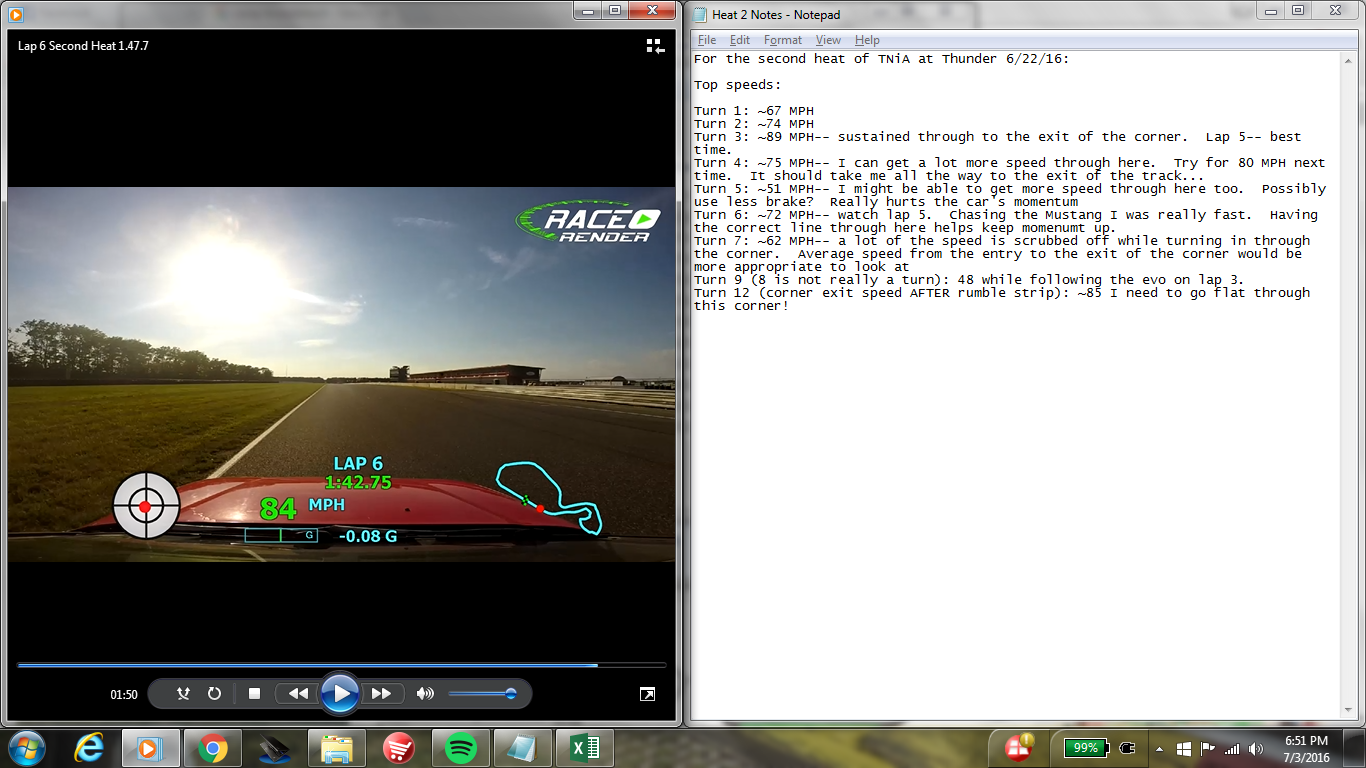Show hidden system tray icons
The height and width of the screenshot is (768, 1366).
click(x=1159, y=748)
